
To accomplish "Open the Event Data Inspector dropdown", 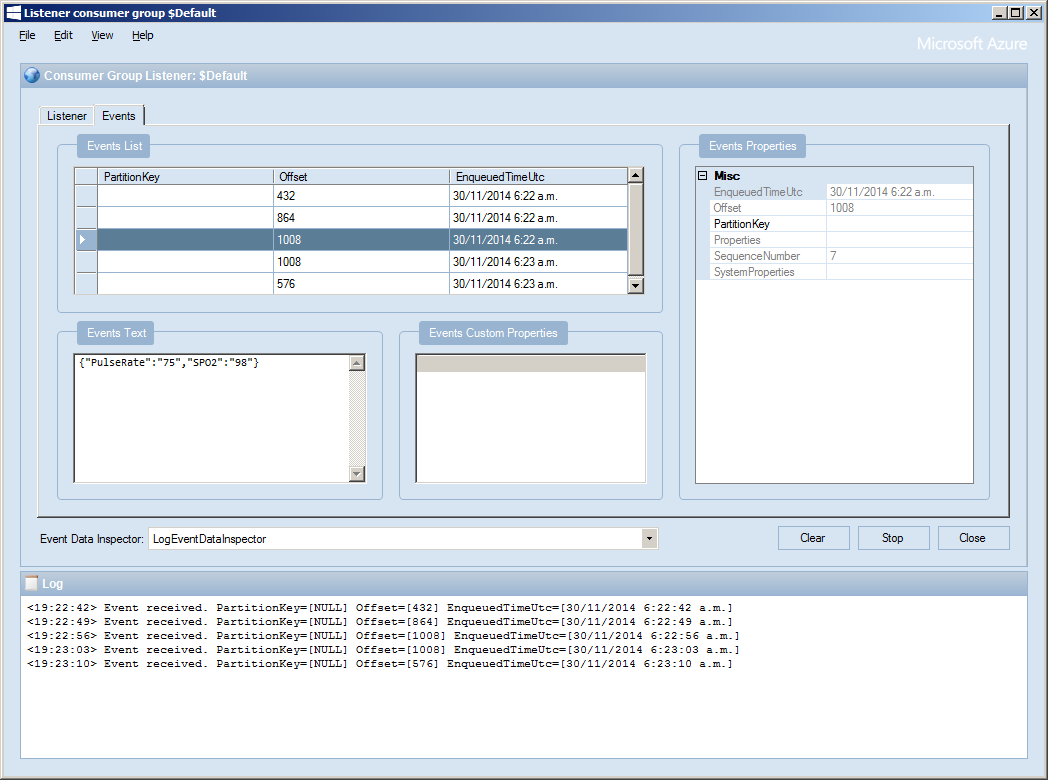I will tap(649, 539).
